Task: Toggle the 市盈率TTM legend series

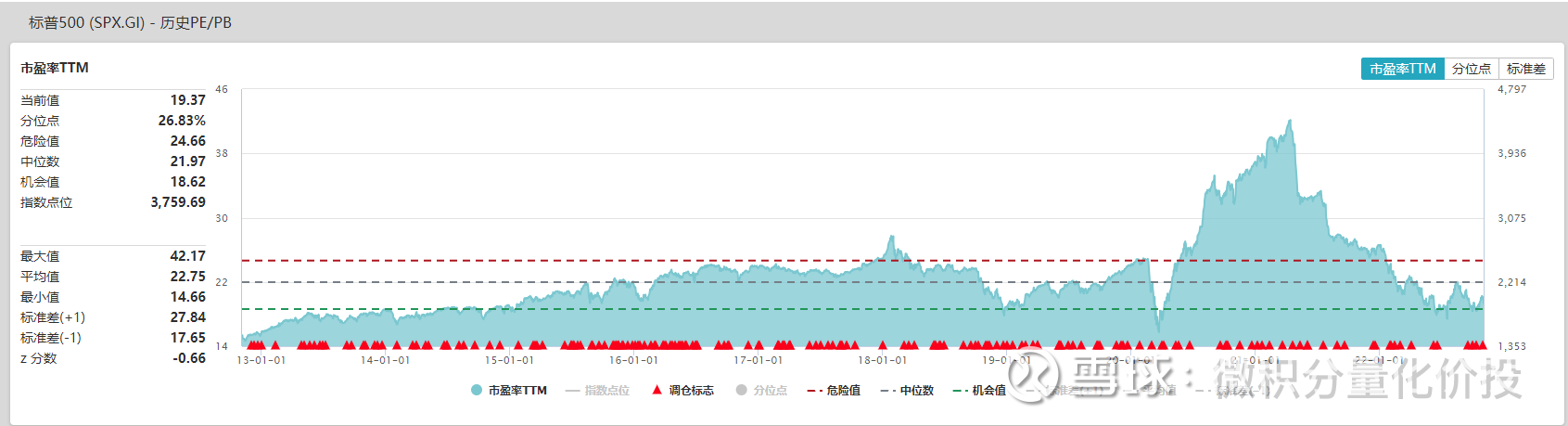Action: pos(509,391)
